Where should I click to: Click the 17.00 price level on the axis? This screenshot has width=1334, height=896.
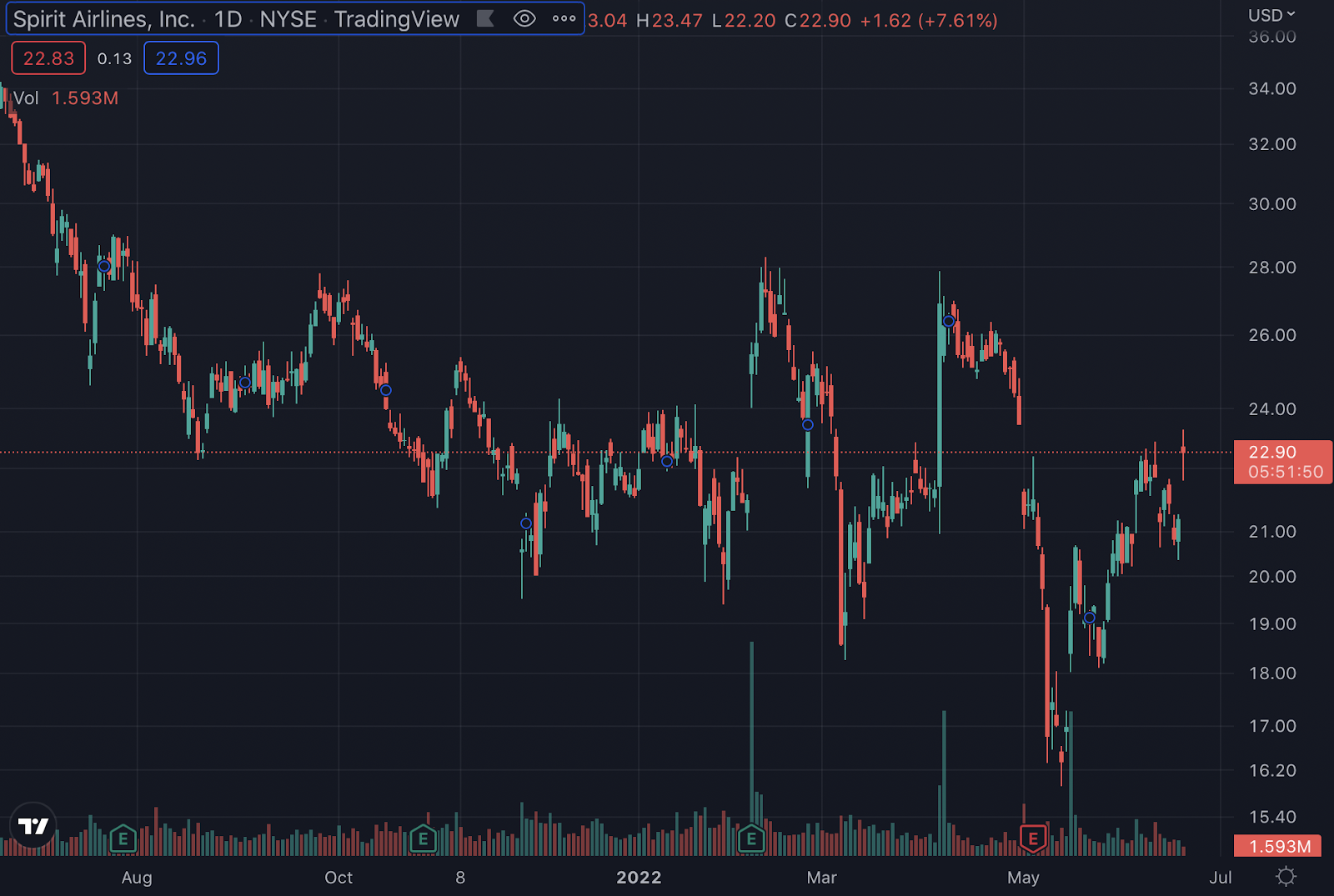coord(1272,726)
